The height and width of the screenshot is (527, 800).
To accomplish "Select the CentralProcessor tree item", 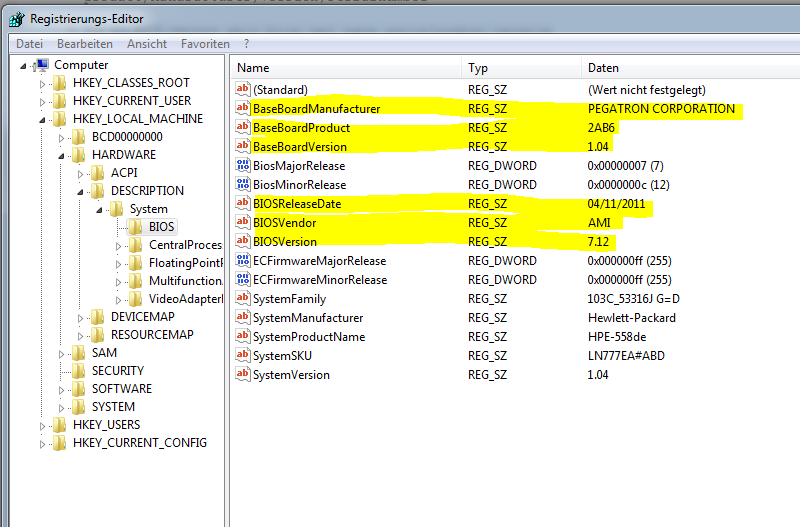I will pyautogui.click(x=185, y=245).
